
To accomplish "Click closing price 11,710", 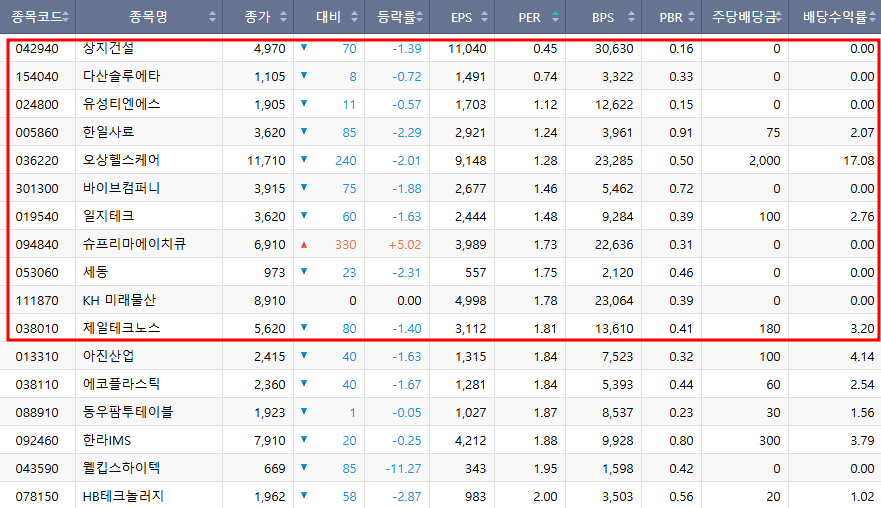I will 266,161.
